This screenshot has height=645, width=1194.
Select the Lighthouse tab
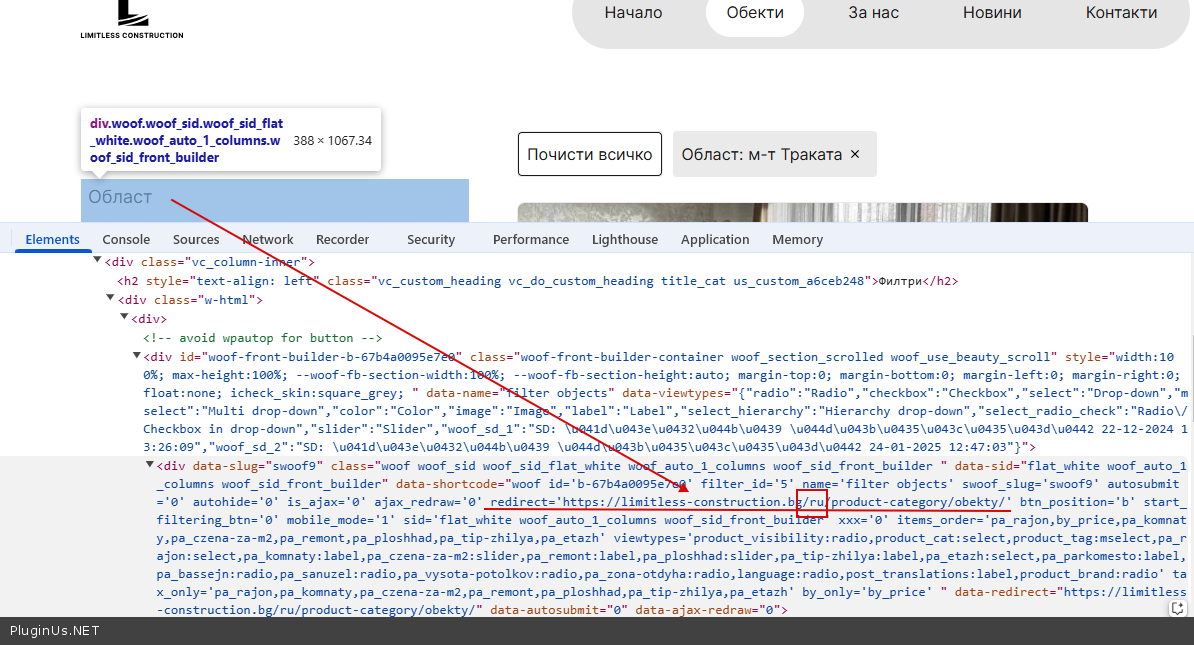[625, 240]
